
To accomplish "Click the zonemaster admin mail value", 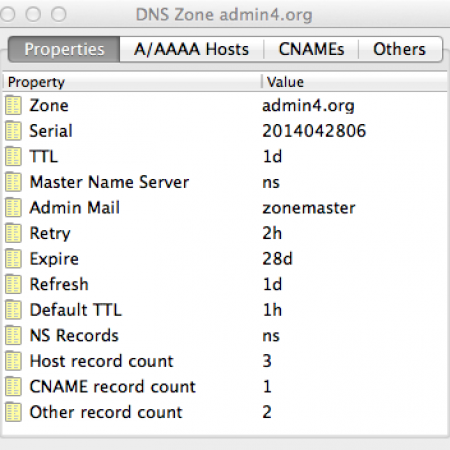I will tap(309, 208).
